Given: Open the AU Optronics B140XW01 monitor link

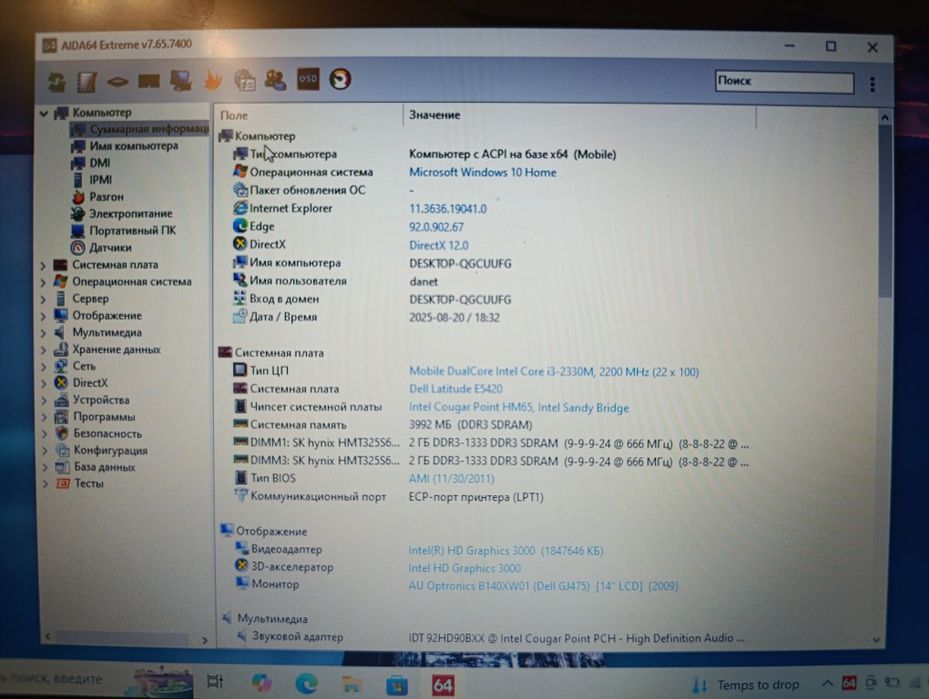Looking at the screenshot, I should pyautogui.click(x=543, y=586).
